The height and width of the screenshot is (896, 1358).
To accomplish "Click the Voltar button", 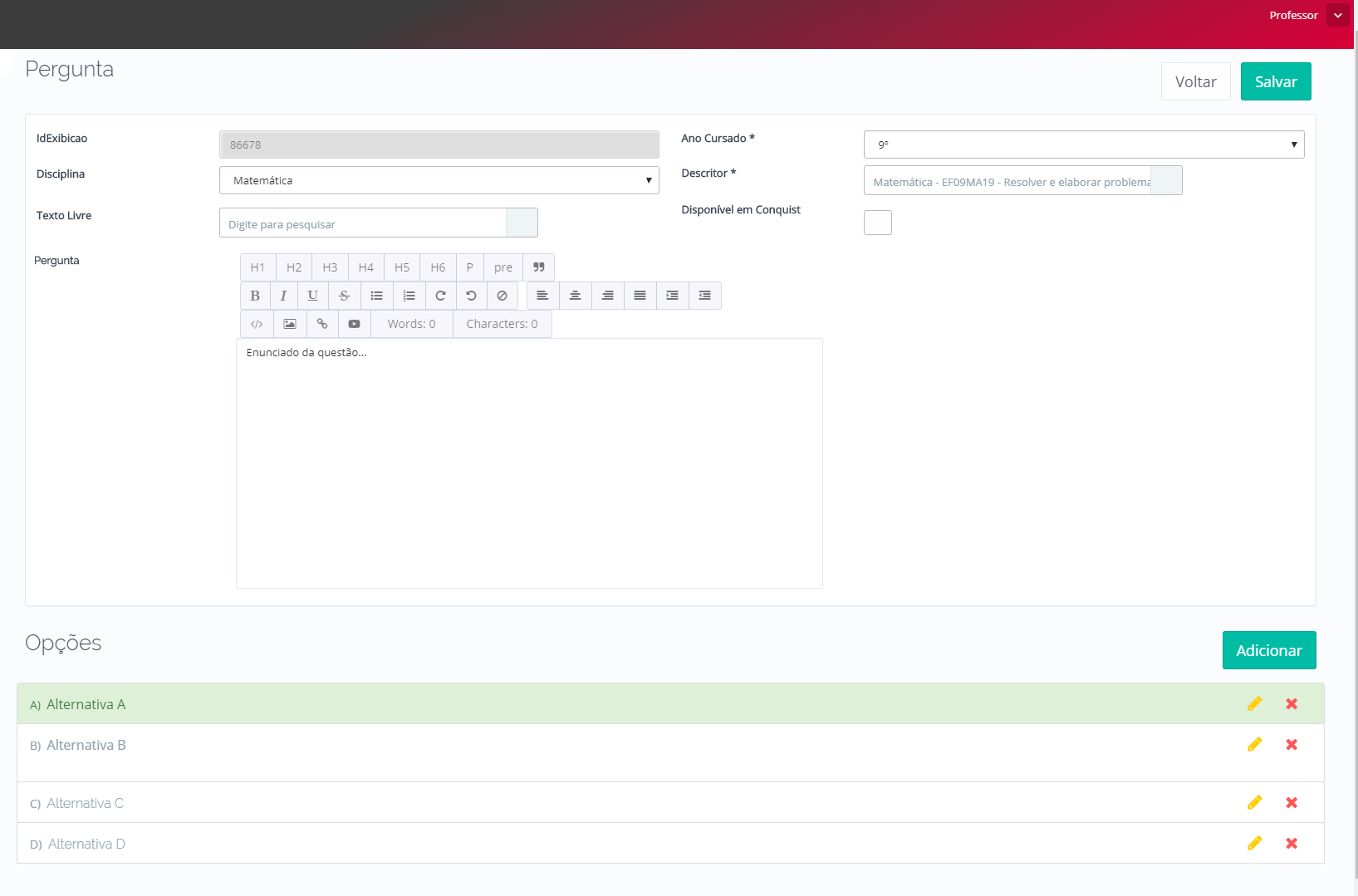I will click(x=1195, y=81).
